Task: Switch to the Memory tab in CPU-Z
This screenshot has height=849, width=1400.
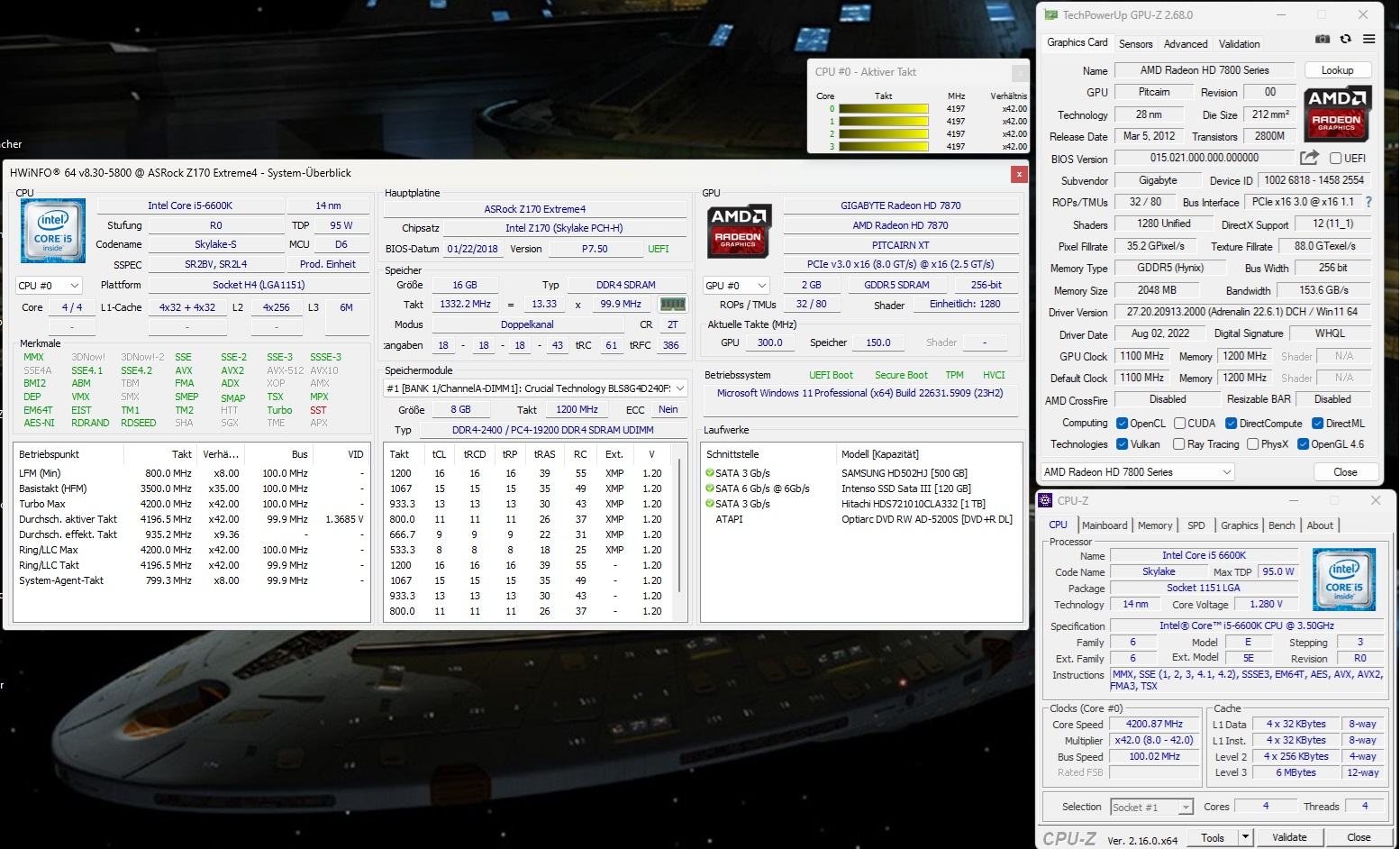Action: click(x=1155, y=525)
